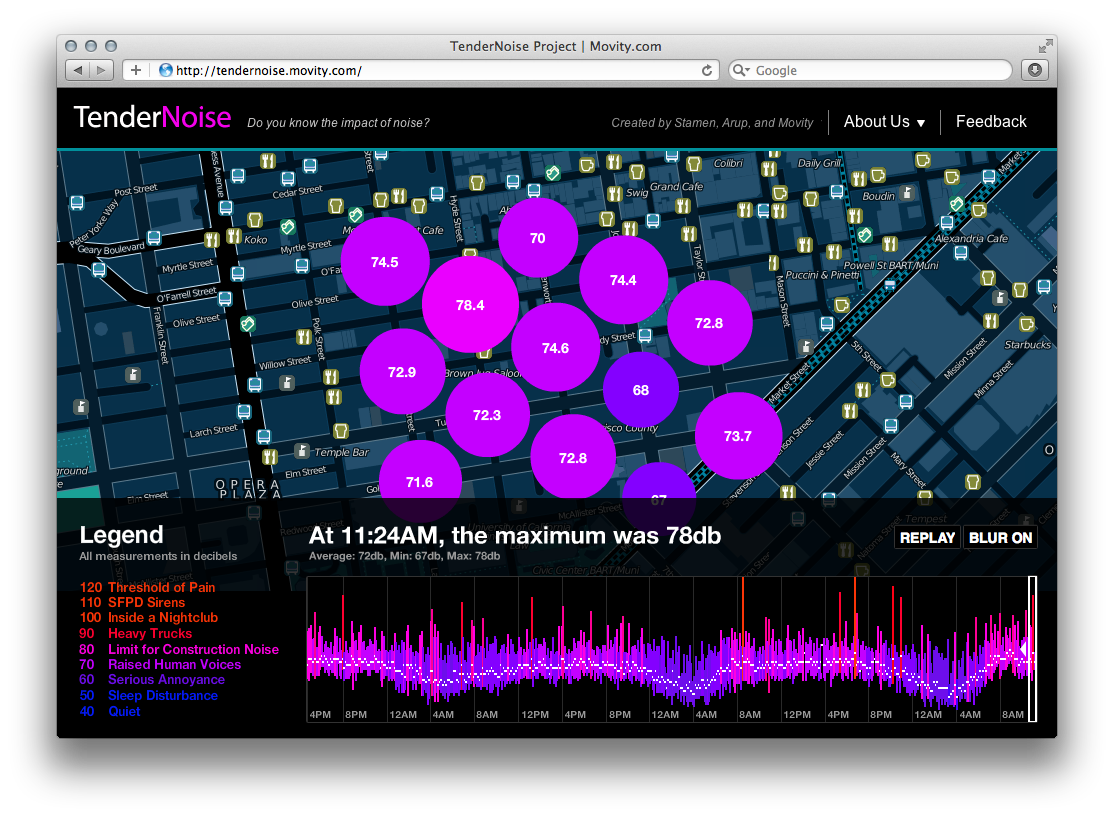Toggle the BLUR ON button
1114x817 pixels.
coord(1000,537)
